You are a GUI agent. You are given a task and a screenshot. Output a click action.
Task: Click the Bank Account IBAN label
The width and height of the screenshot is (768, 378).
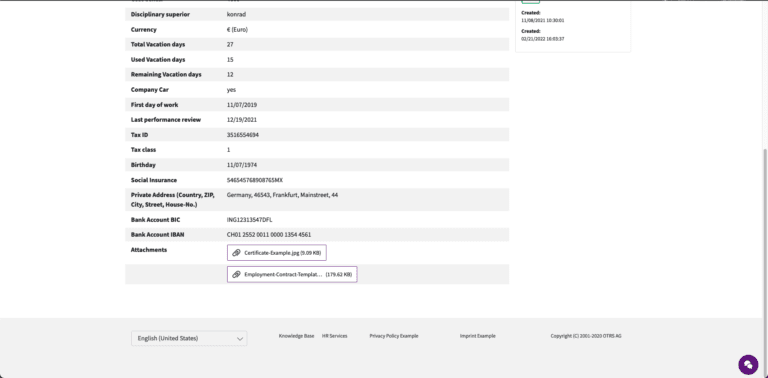157,235
